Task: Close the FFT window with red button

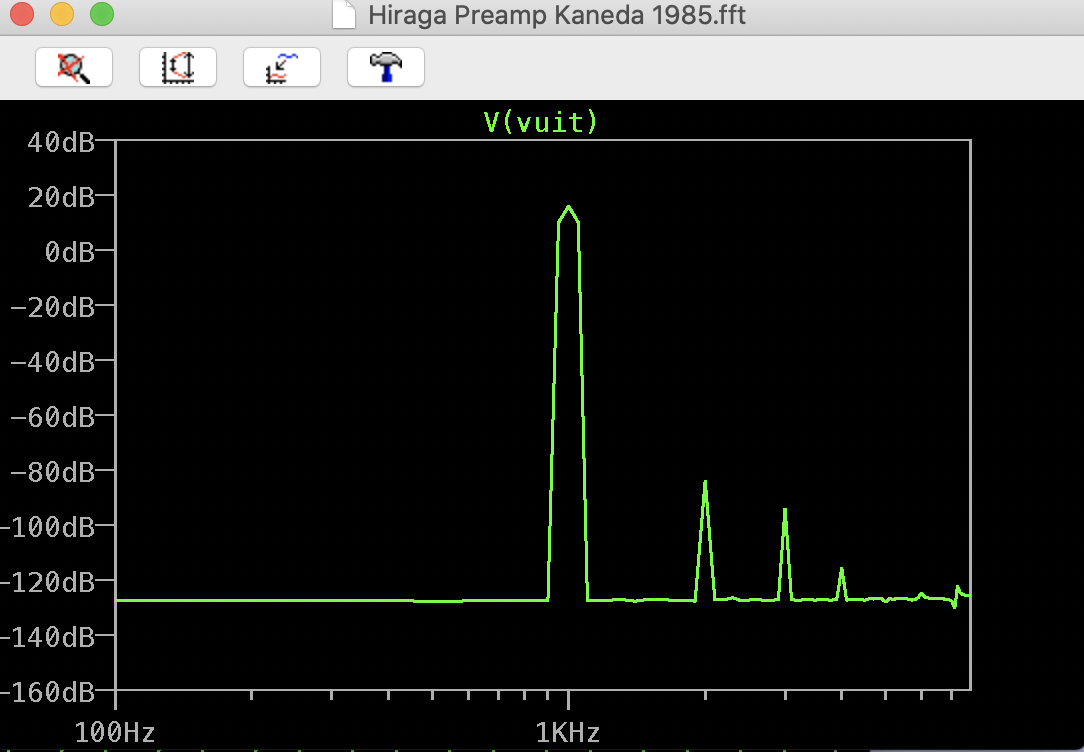Action: click(x=22, y=14)
